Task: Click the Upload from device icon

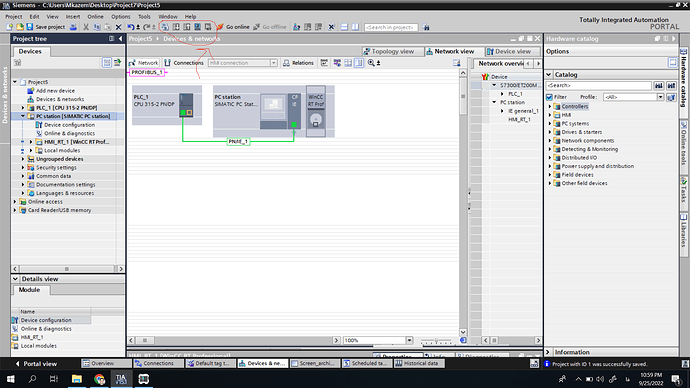Action: (x=187, y=27)
